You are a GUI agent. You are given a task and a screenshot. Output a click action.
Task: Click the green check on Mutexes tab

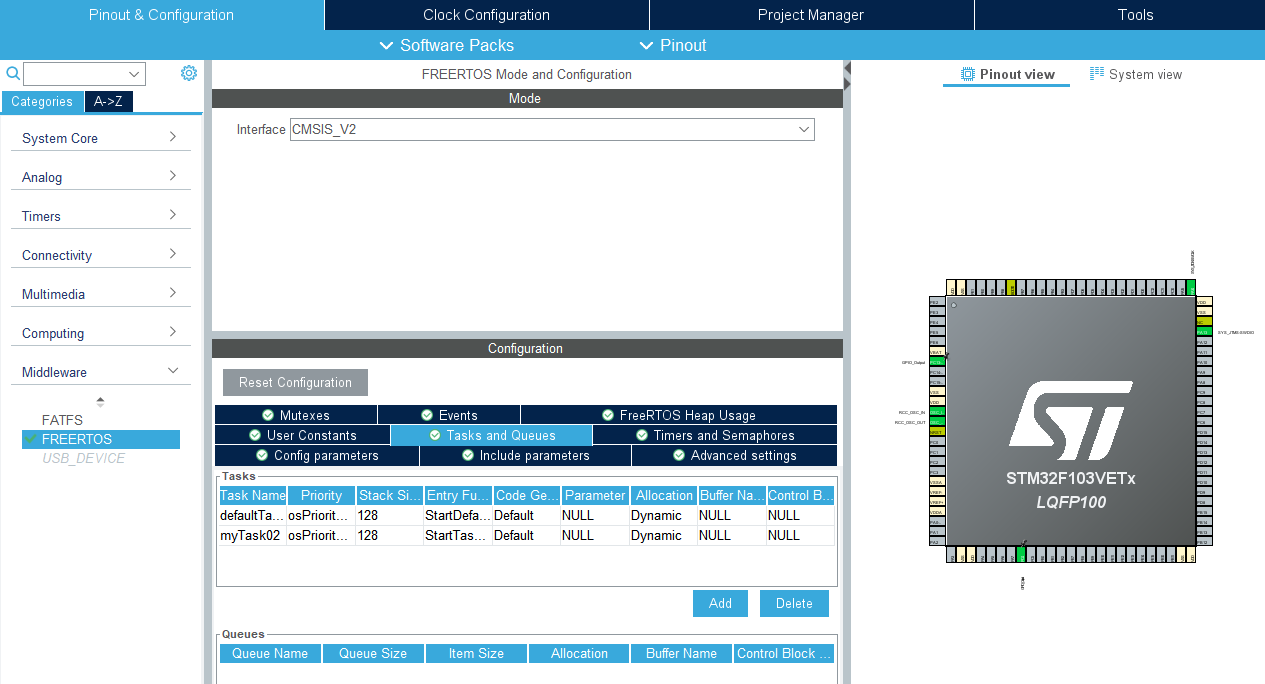click(x=268, y=415)
